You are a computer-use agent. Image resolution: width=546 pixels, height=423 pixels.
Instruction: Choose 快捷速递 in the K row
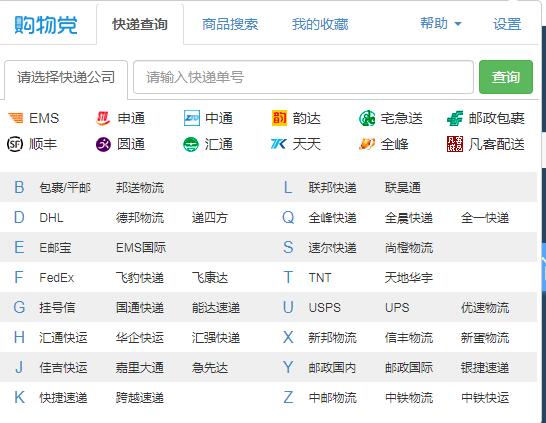click(x=63, y=398)
